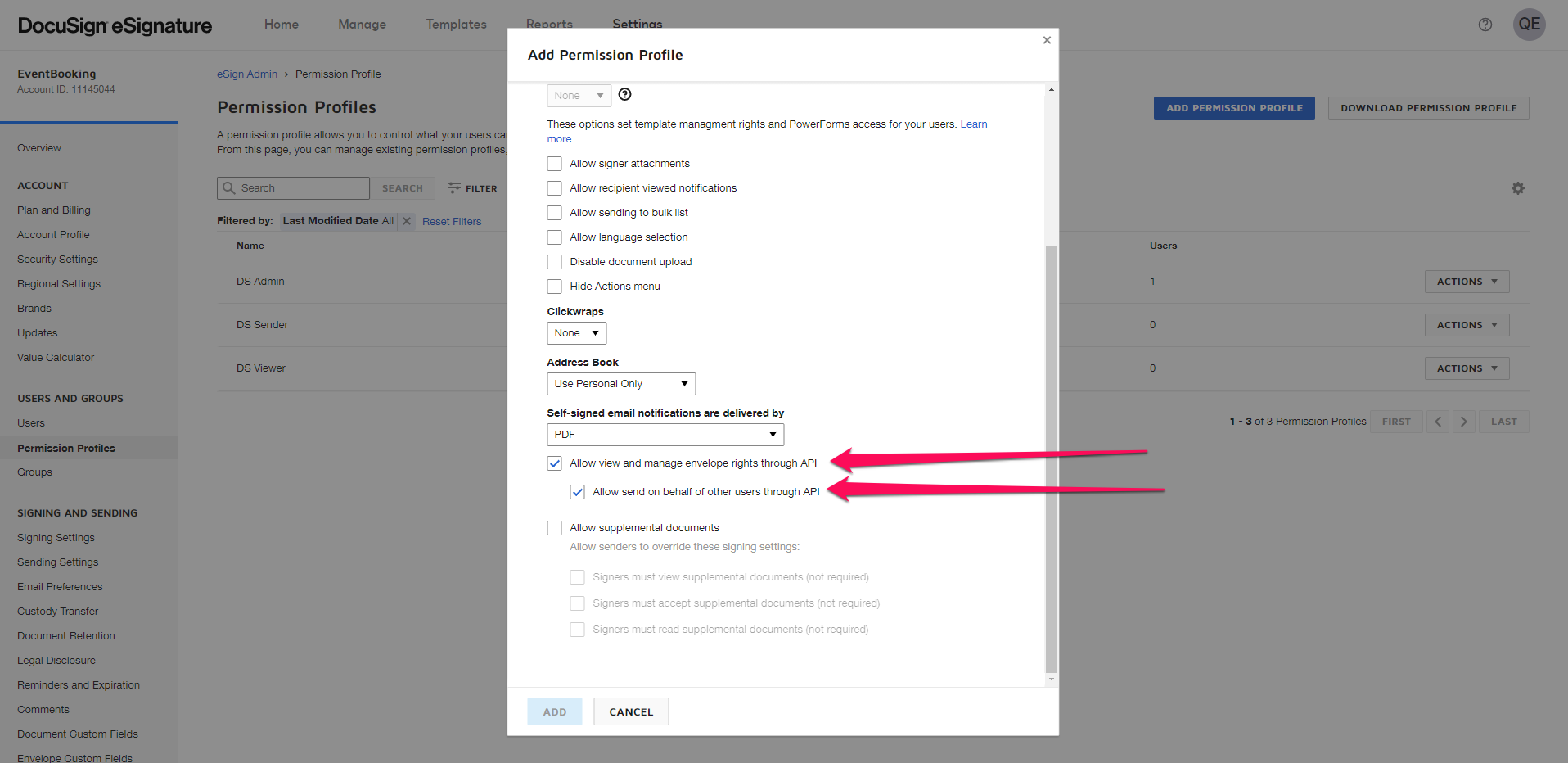This screenshot has height=763, width=1568.
Task: Open the table settings gear icon
Action: tap(1518, 188)
